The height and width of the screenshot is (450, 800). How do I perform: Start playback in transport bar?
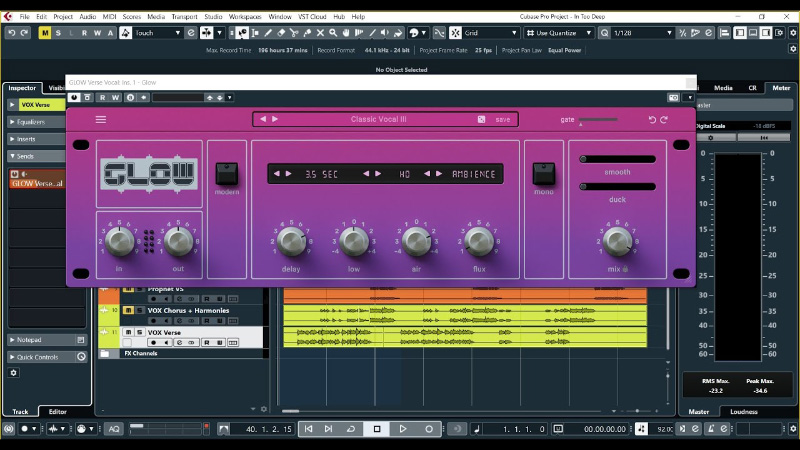point(403,429)
